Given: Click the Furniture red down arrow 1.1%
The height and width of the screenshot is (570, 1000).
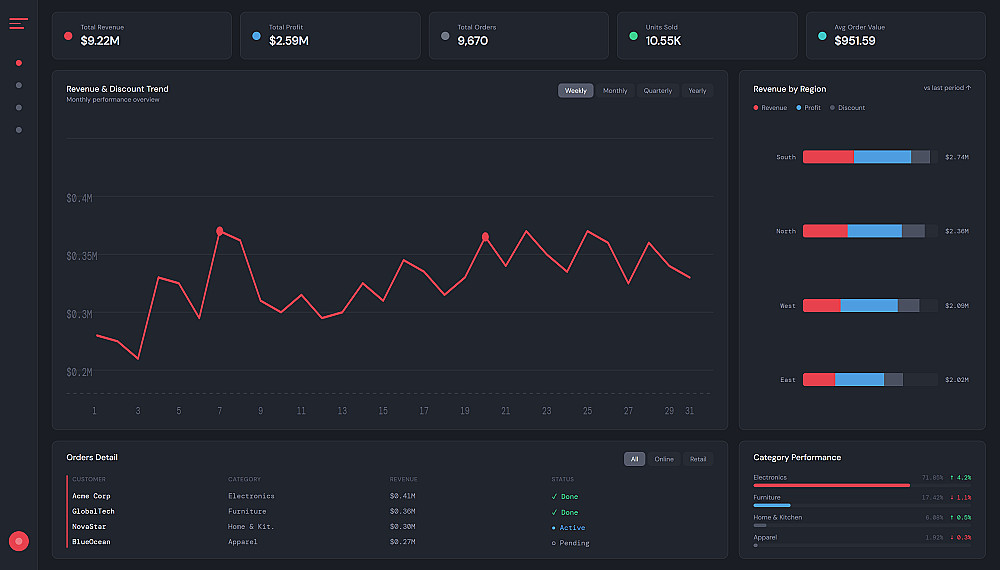Looking at the screenshot, I should (x=960, y=497).
